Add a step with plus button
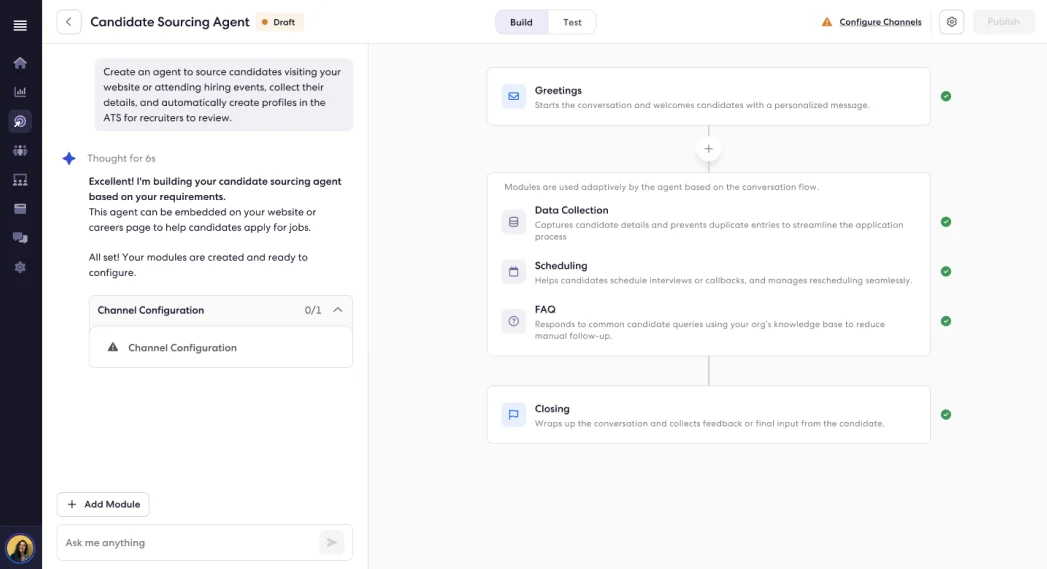Viewport: 1047px width, 569px height. (x=708, y=149)
